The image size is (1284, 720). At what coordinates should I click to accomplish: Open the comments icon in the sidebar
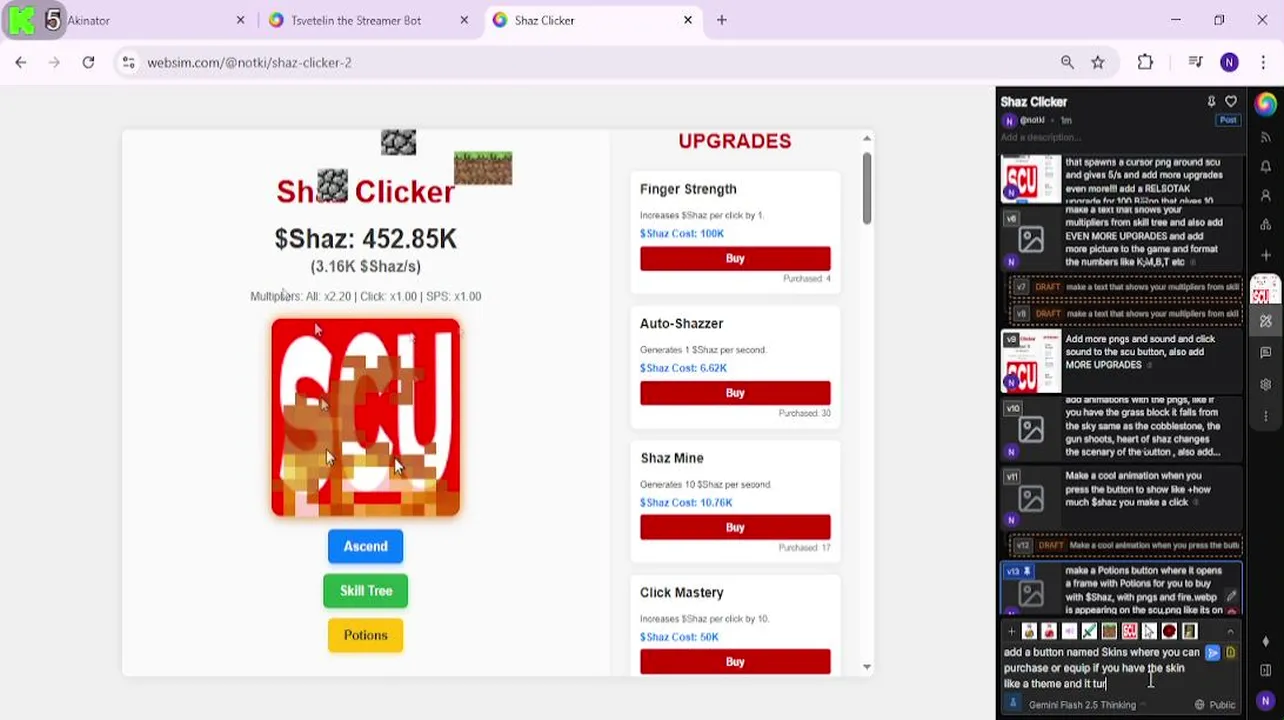[x=1266, y=353]
